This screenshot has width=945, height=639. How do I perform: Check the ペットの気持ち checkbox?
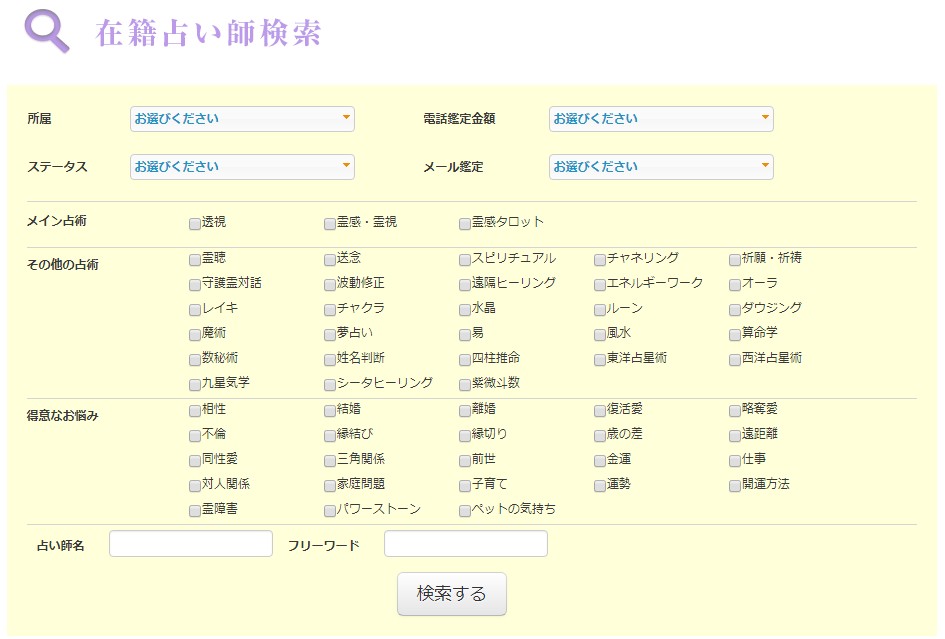tap(464, 509)
